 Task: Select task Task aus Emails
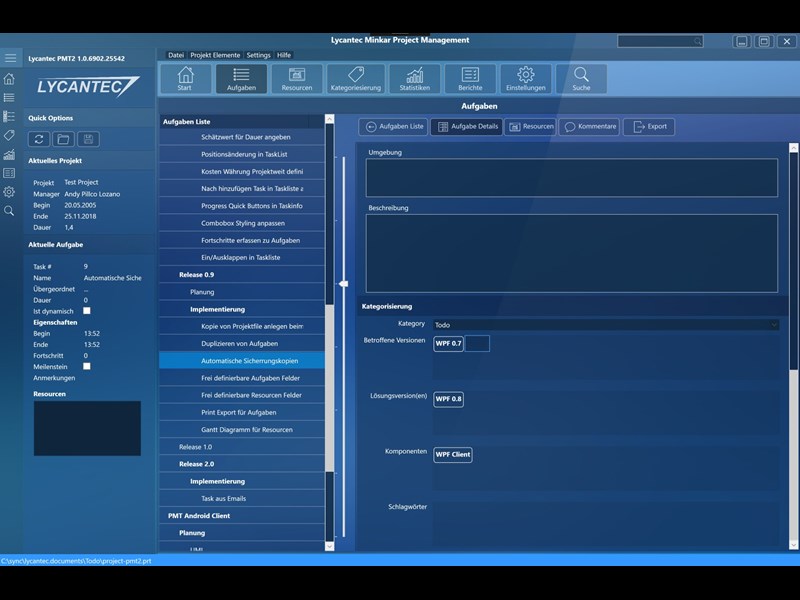(242, 498)
